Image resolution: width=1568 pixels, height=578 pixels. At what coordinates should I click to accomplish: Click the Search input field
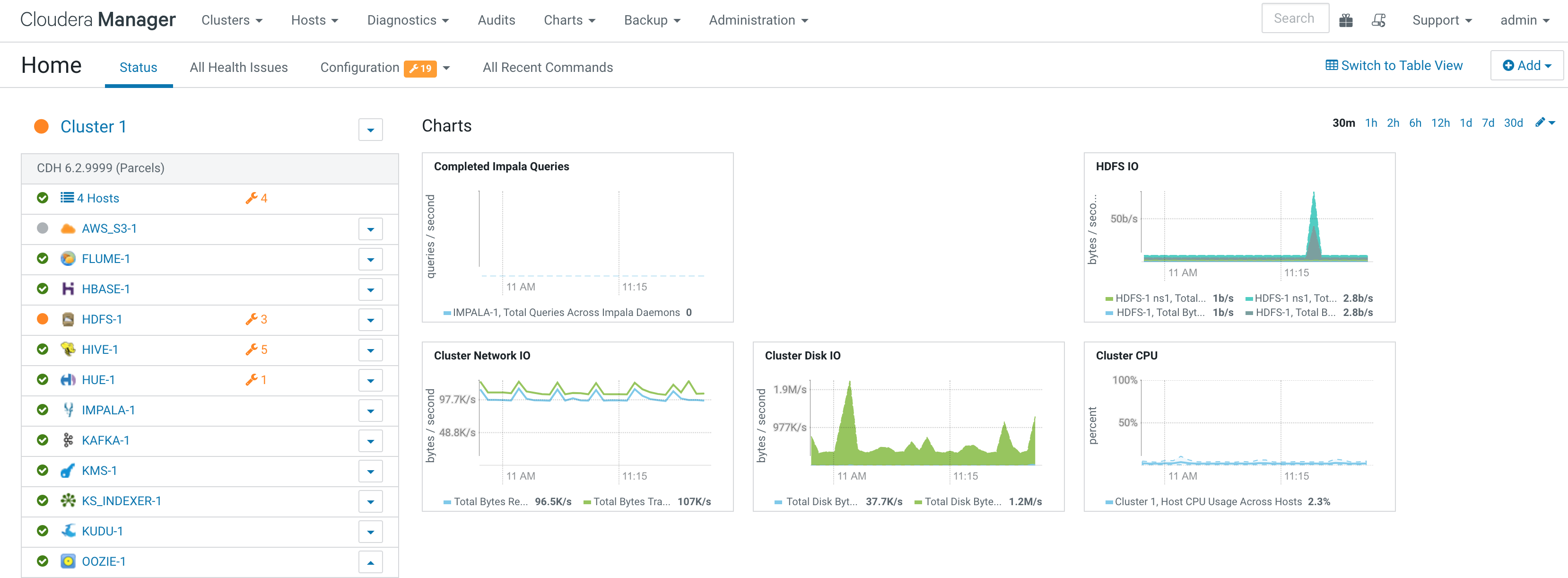tap(1295, 18)
